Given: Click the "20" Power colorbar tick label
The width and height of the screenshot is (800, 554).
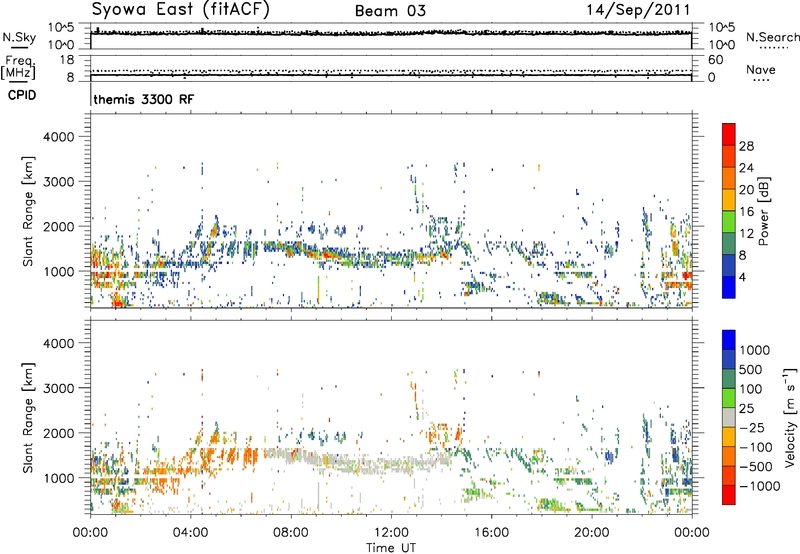Looking at the screenshot, I should click(746, 190).
